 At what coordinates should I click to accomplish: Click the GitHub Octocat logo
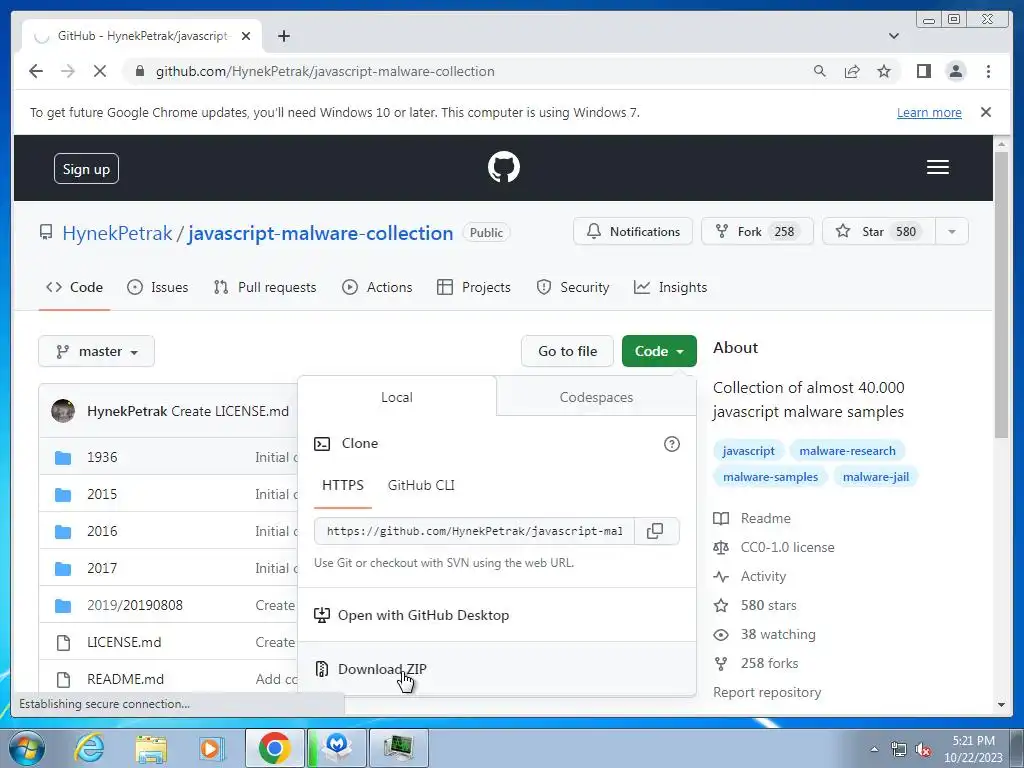coord(504,167)
